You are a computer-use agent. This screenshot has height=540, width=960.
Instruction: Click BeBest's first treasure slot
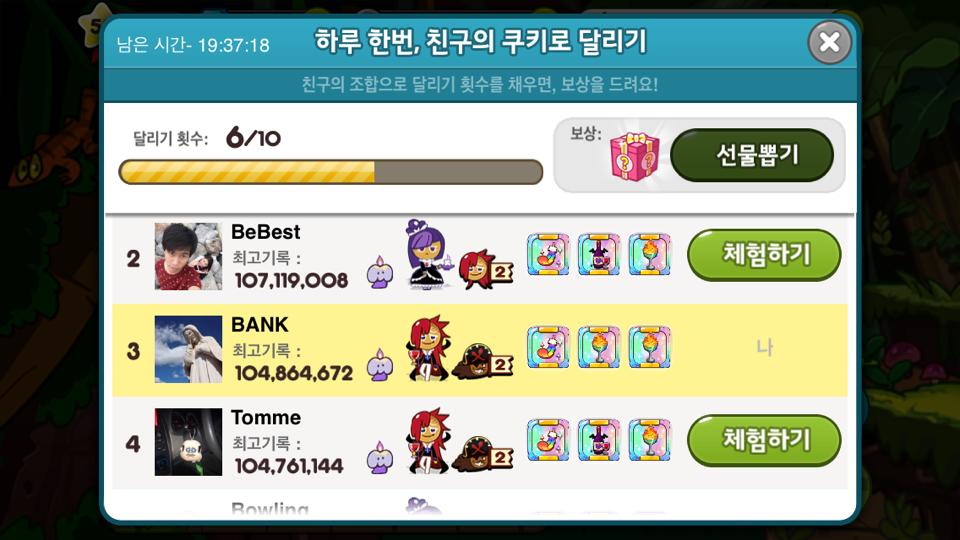(548, 254)
